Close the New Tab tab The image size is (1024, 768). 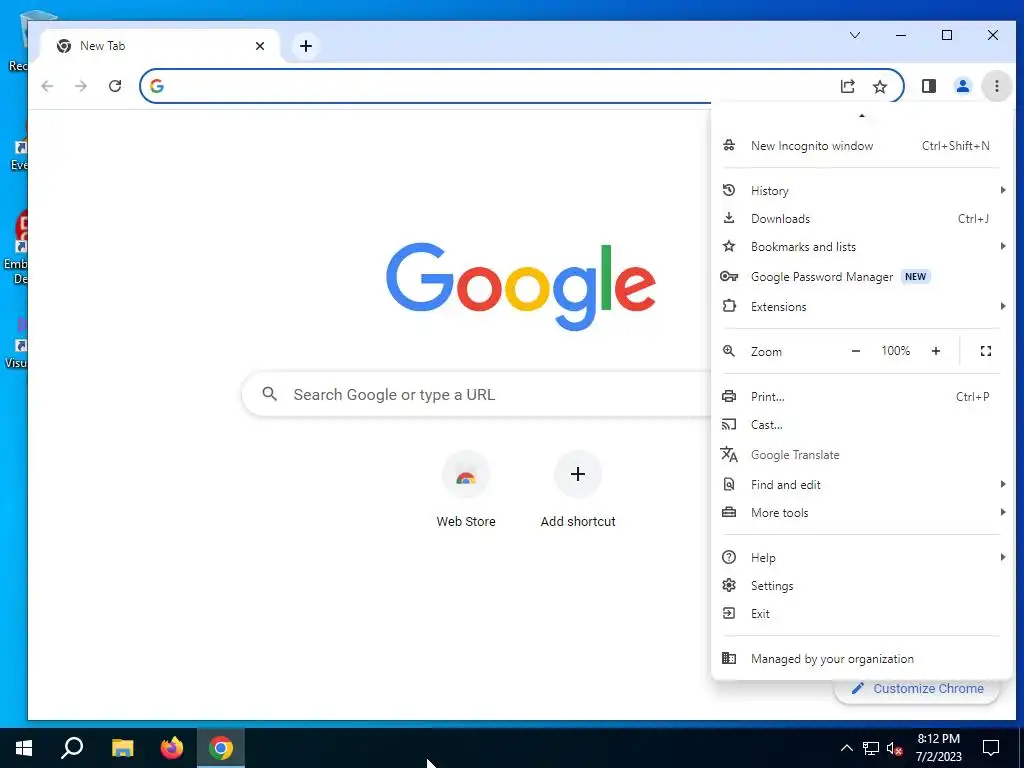(260, 46)
